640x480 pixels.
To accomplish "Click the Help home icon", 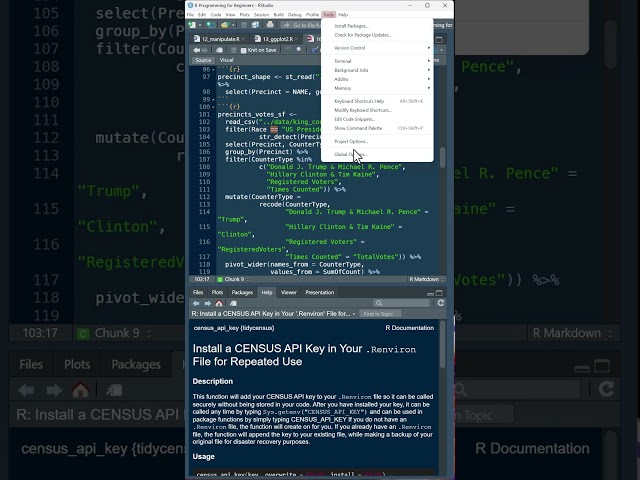I will (x=219, y=303).
